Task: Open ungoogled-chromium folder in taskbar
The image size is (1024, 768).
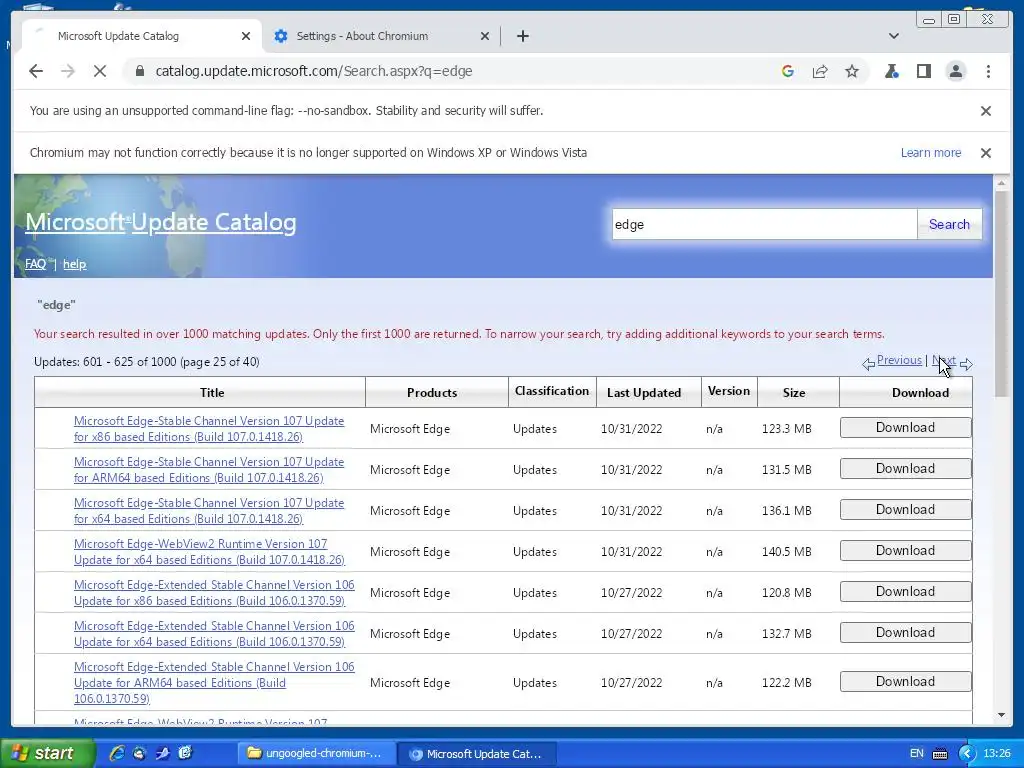Action: click(x=315, y=754)
